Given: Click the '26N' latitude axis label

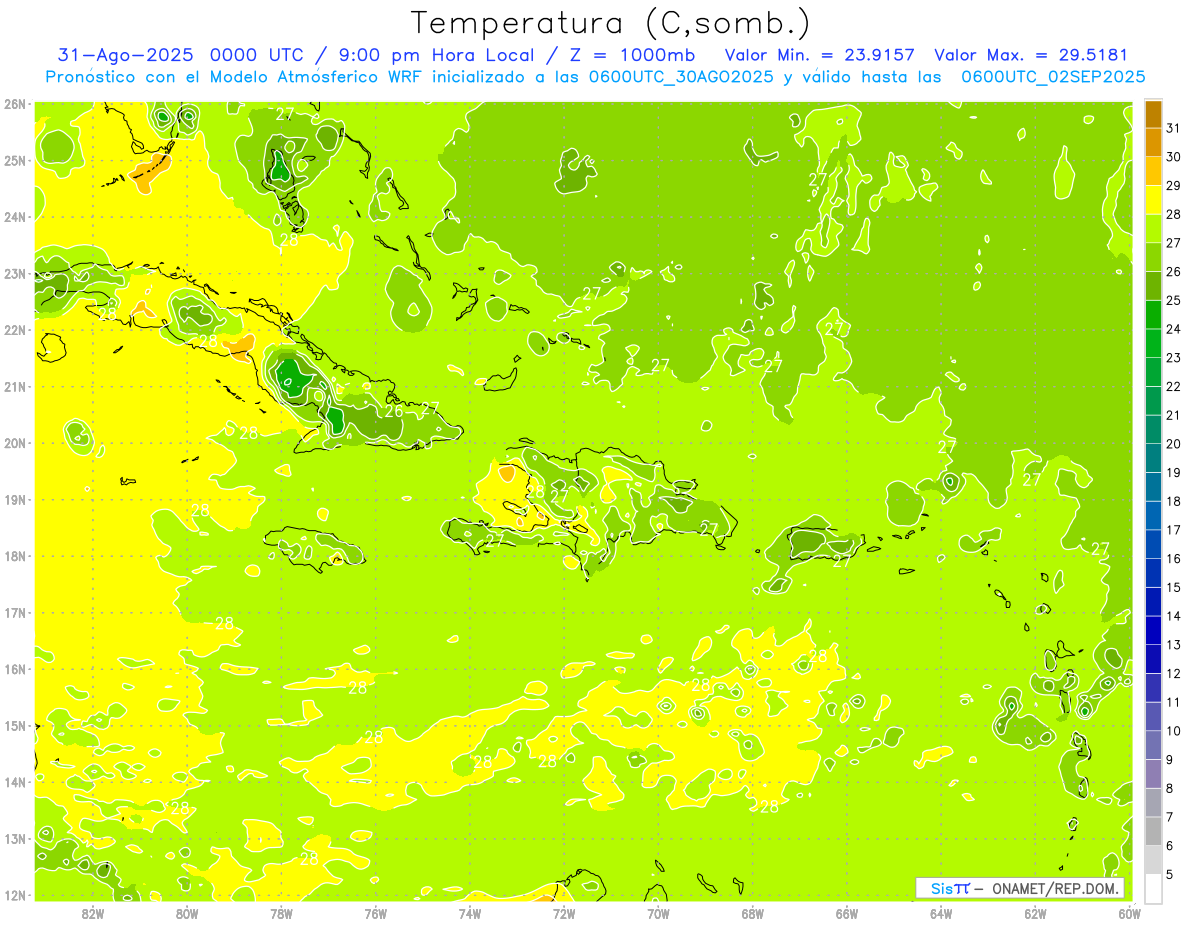Looking at the screenshot, I should [x=14, y=104].
